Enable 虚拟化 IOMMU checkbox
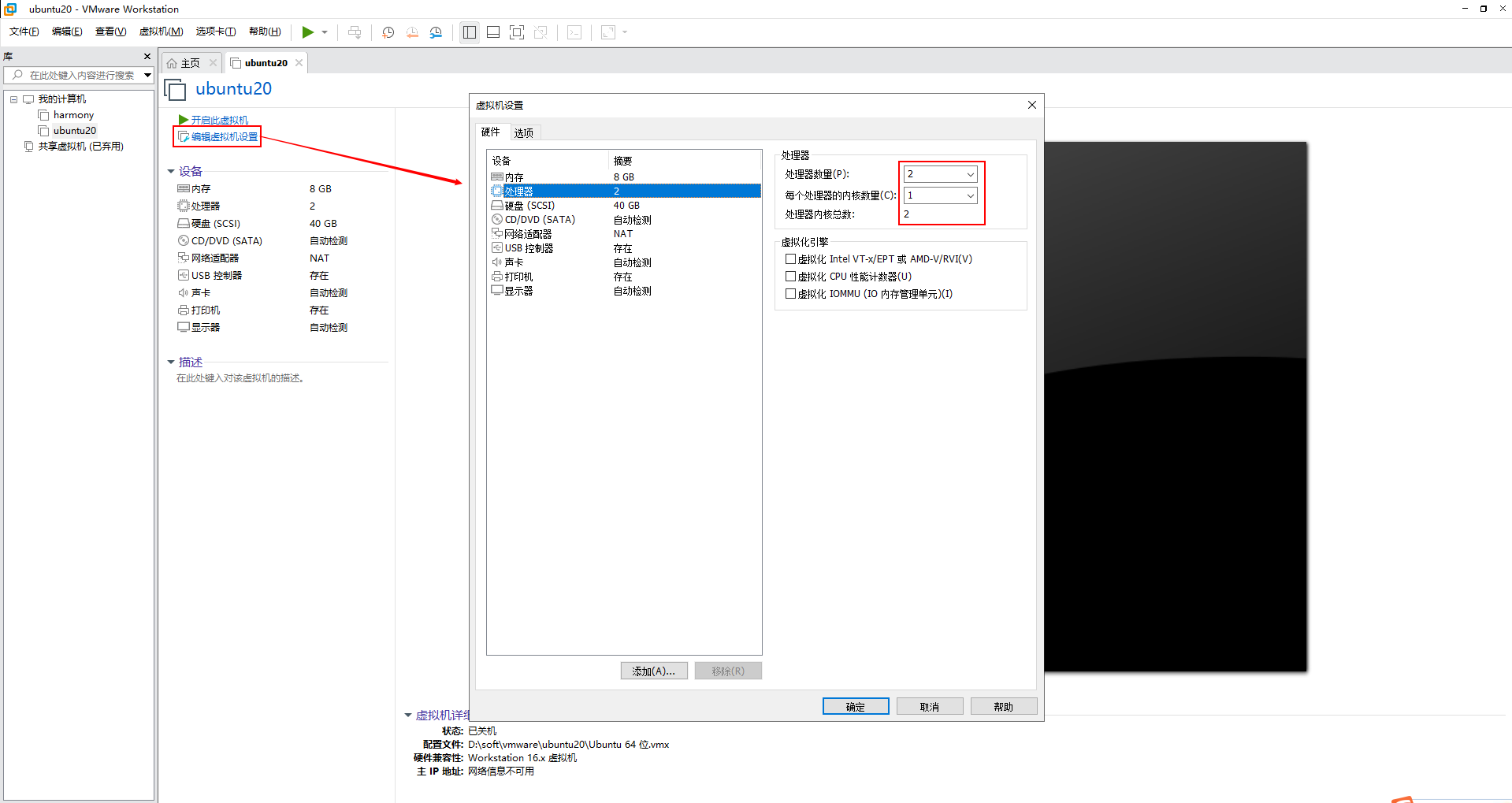1512x803 pixels. tap(790, 294)
